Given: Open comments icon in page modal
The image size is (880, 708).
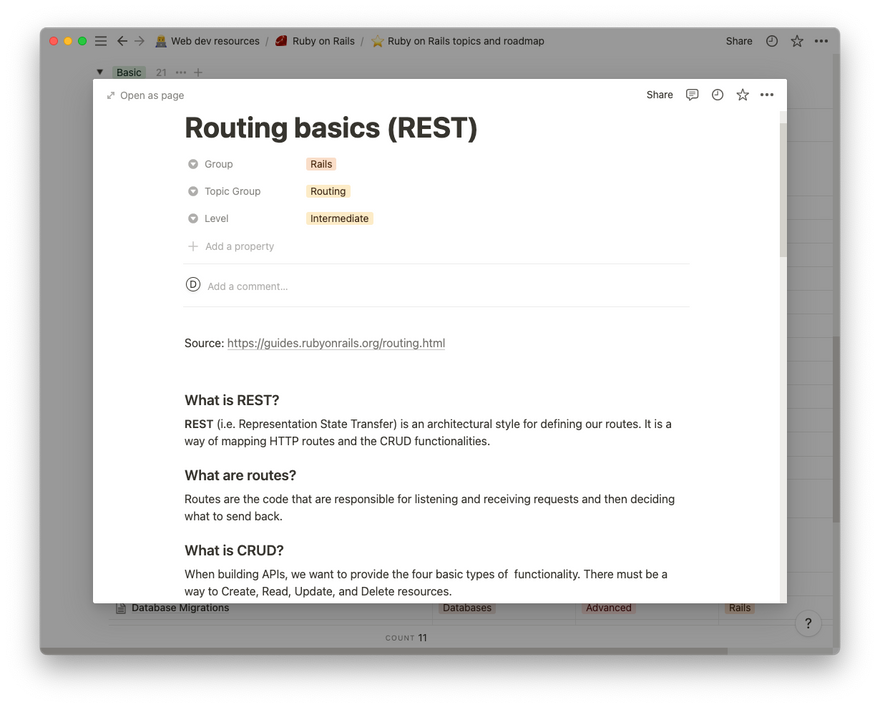Looking at the screenshot, I should click(692, 95).
